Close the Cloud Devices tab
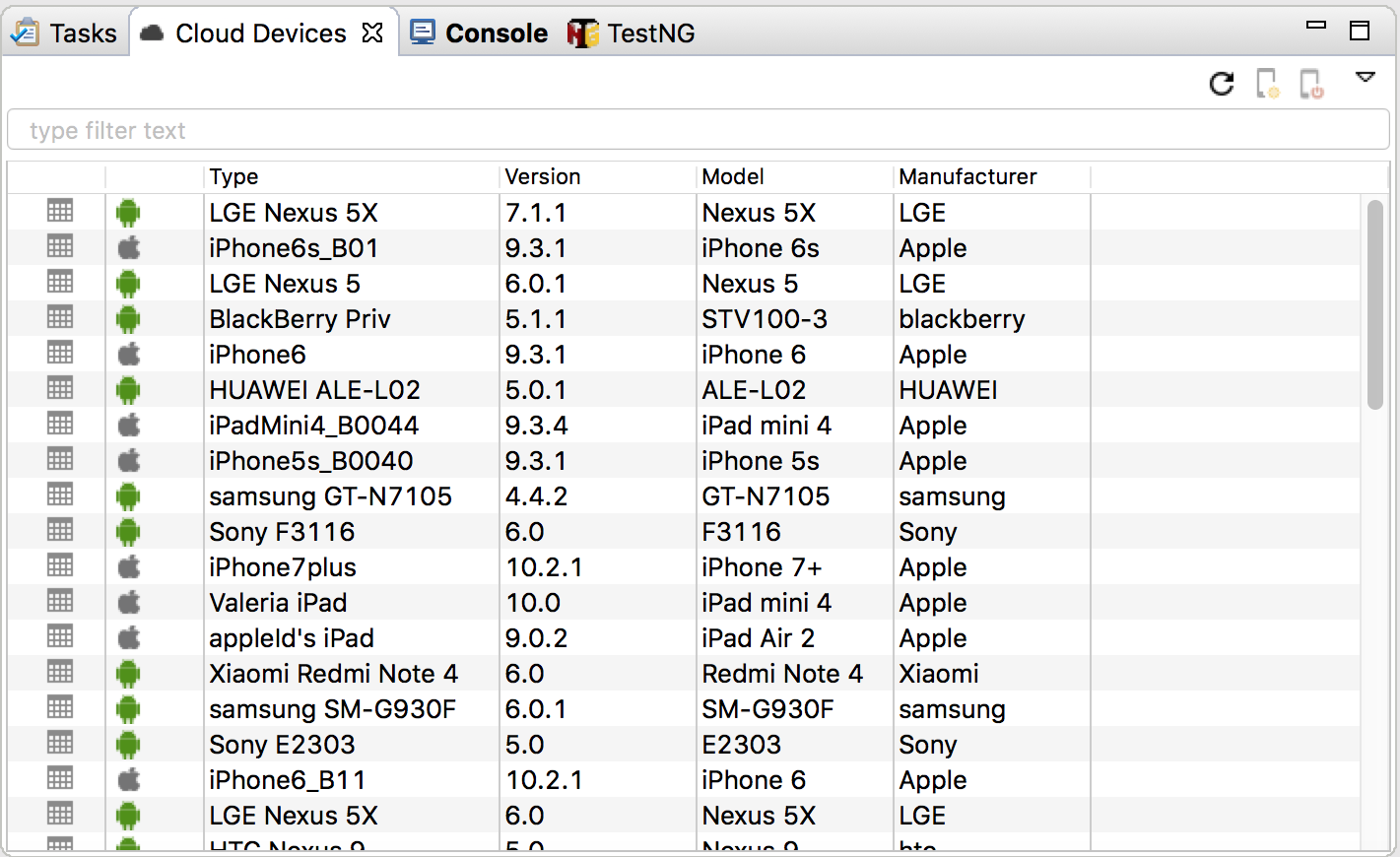Viewport: 1400px width, 857px height. click(x=372, y=33)
